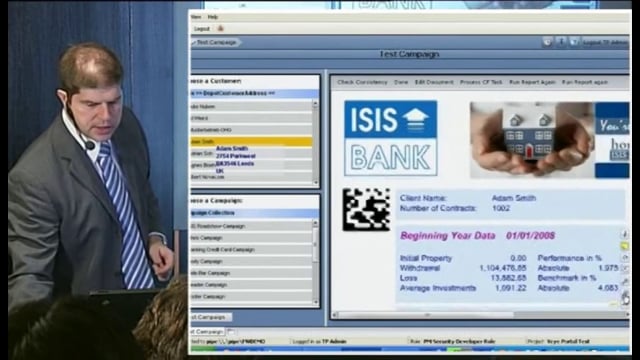The width and height of the screenshot is (640, 360).
Task: Click Edit Document in the toolbar
Action: [x=434, y=82]
